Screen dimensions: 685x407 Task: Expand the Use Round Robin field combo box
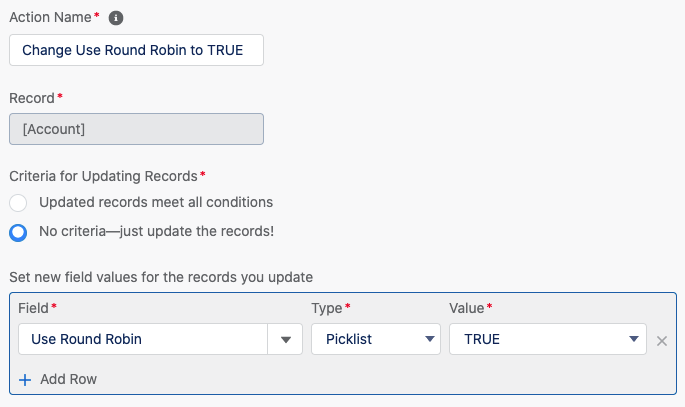pos(160,339)
